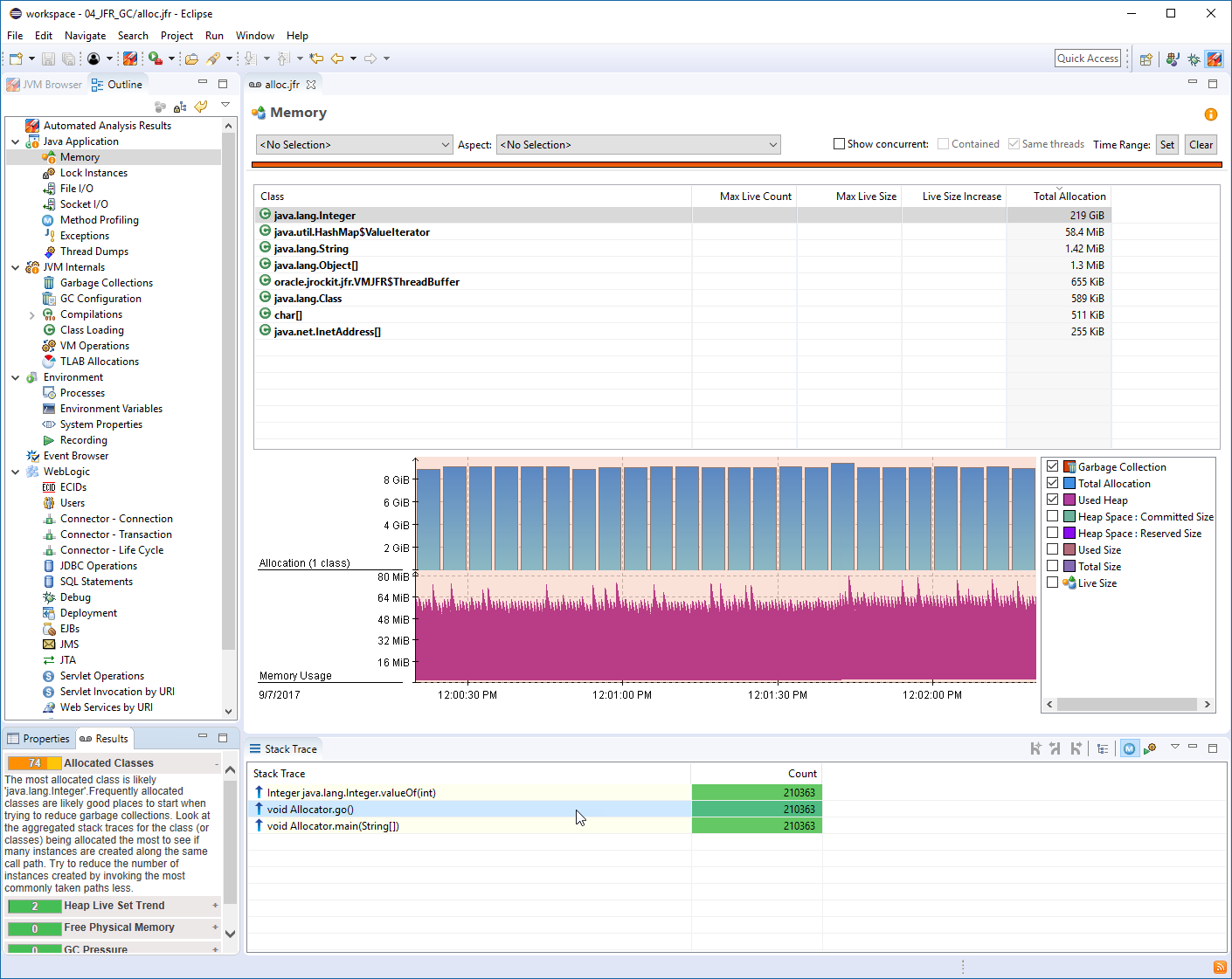Click the Max Live Size column header
The width and height of the screenshot is (1232, 979).
coord(848,196)
